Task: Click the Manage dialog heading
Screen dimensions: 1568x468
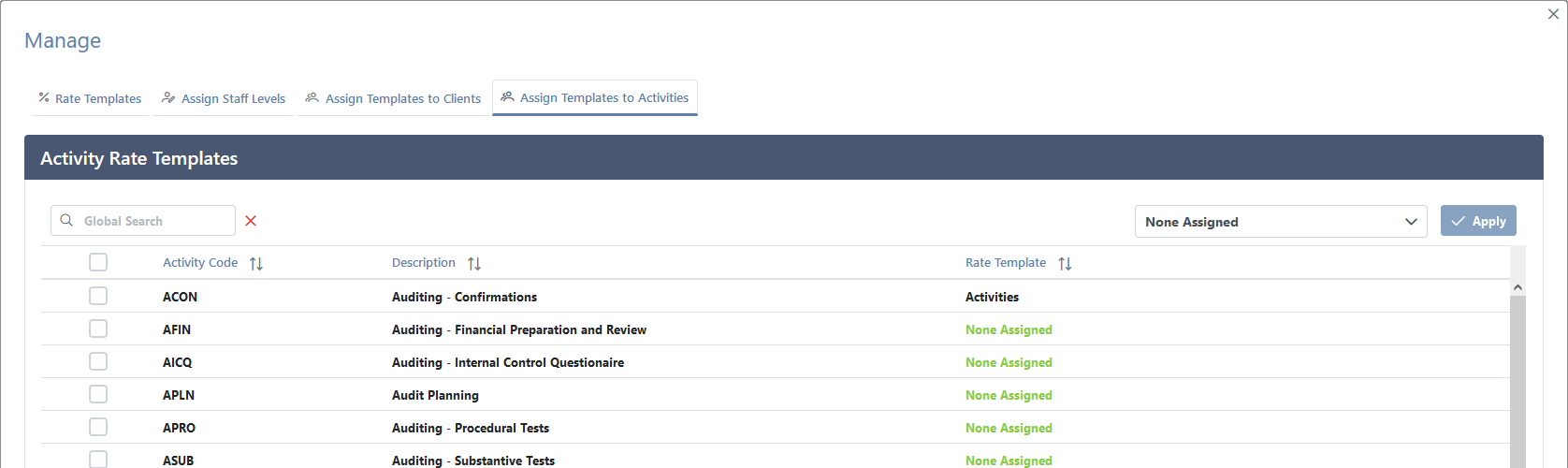Action: point(63,40)
